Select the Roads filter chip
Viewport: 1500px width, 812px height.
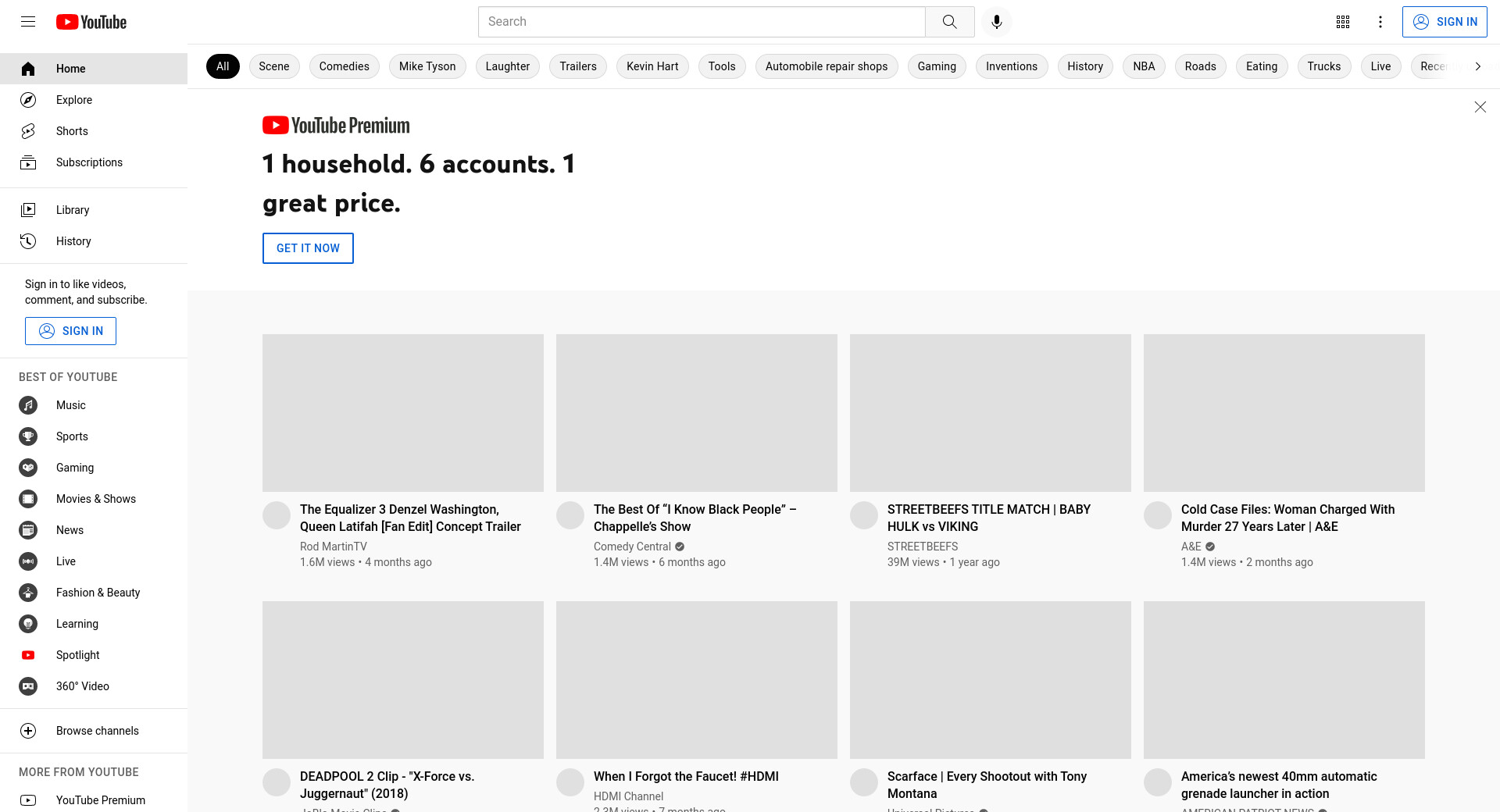tap(1201, 66)
